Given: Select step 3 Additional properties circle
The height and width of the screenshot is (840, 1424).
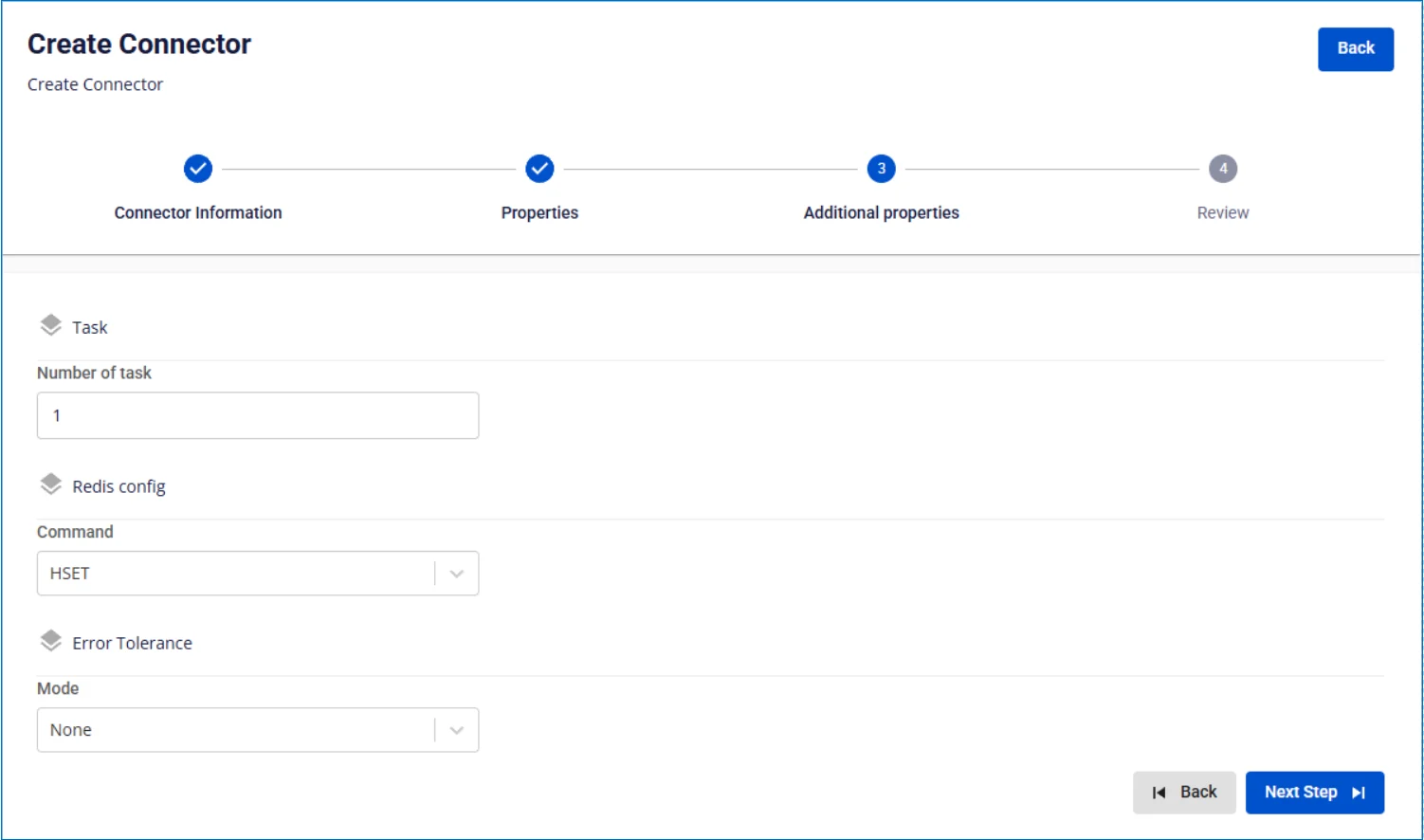Looking at the screenshot, I should pos(882,169).
